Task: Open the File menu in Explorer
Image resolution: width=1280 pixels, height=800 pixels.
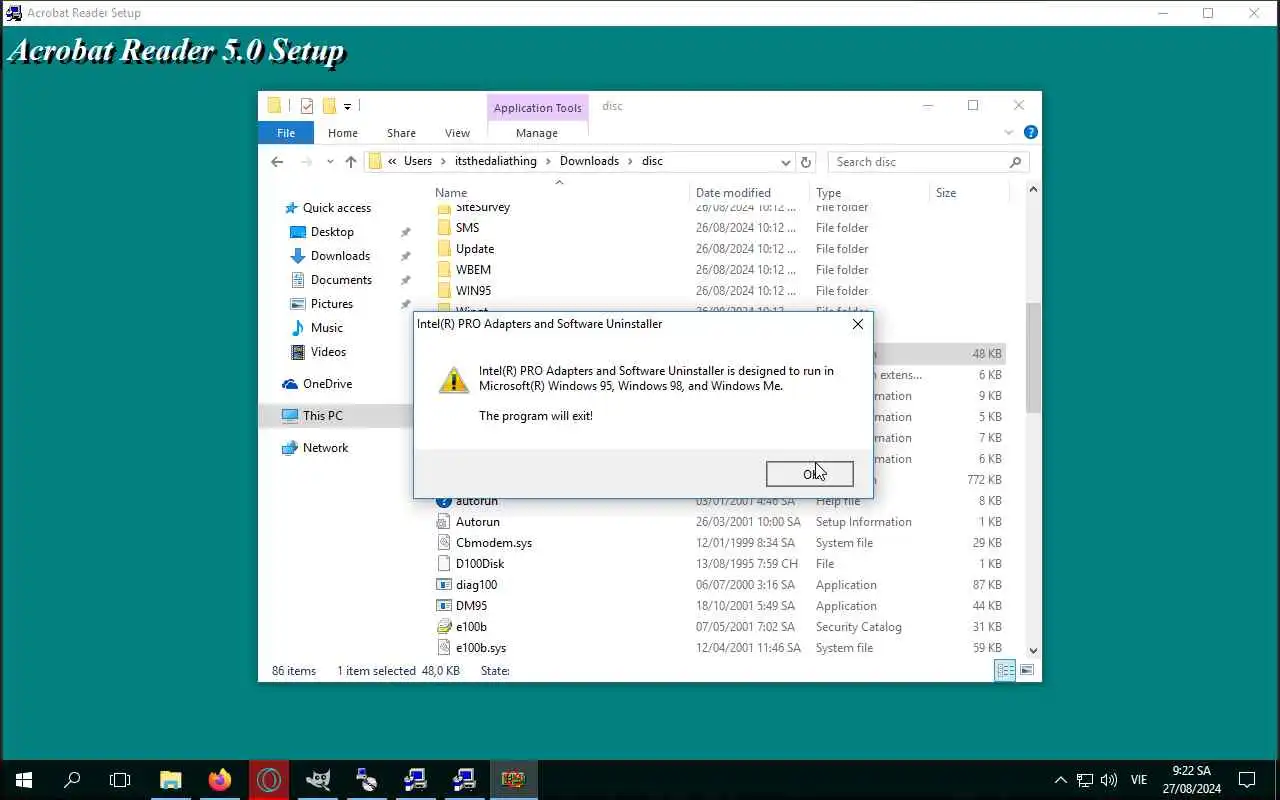Action: (286, 133)
